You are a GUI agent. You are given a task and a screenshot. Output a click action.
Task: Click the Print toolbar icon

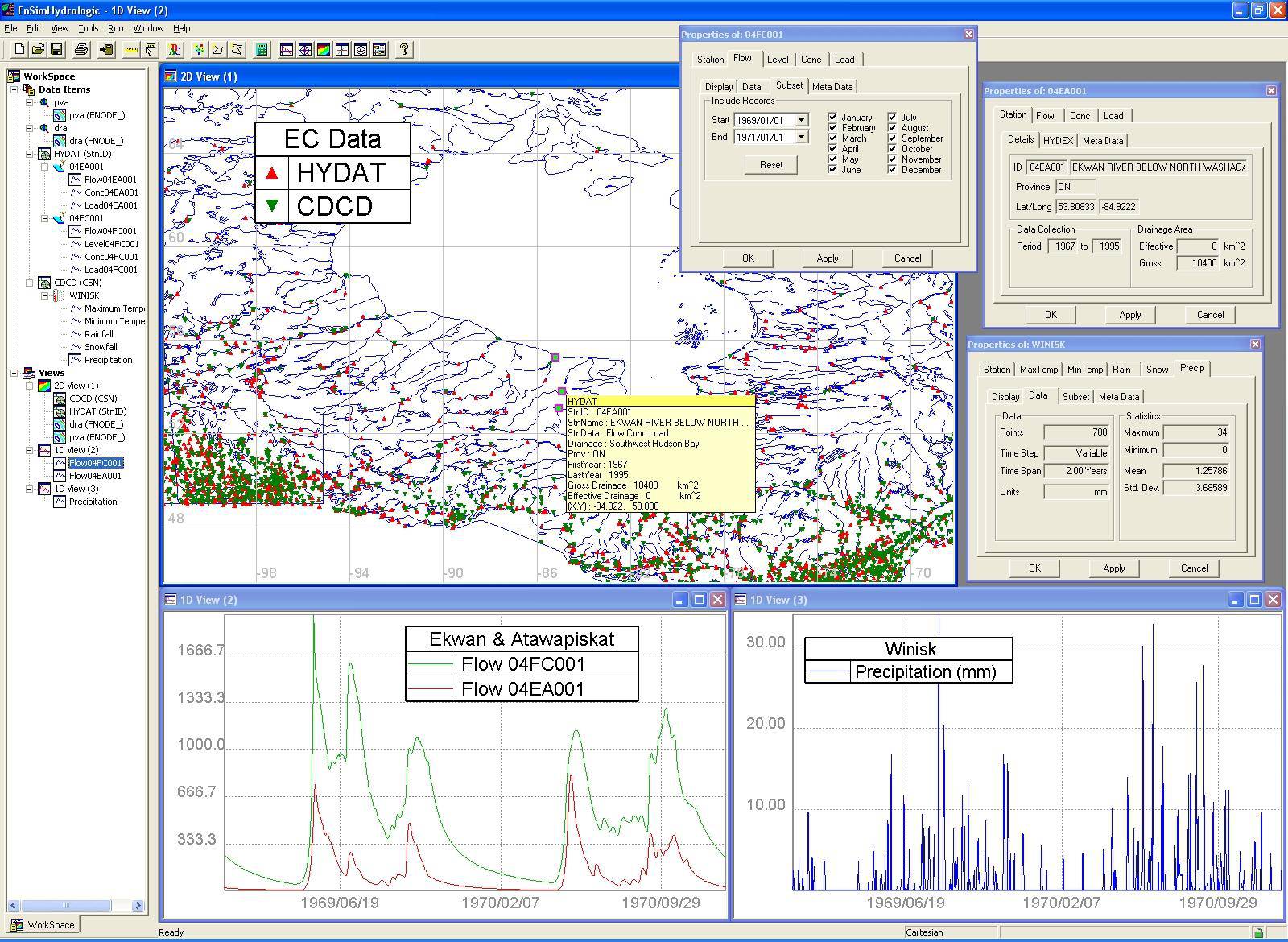coord(80,50)
